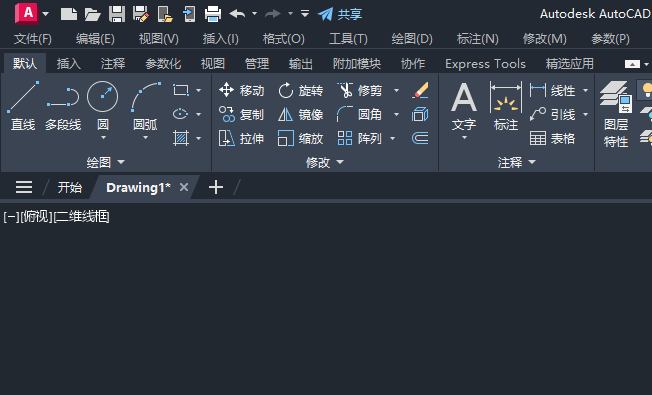The height and width of the screenshot is (395, 652).
Task: Click the 圆角 fillet tool
Action: 360,114
